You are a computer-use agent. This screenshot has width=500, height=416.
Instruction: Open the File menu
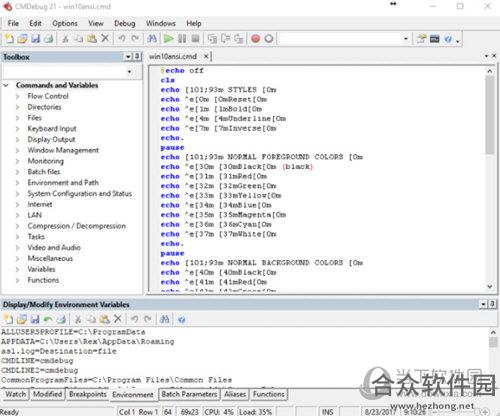(13, 23)
